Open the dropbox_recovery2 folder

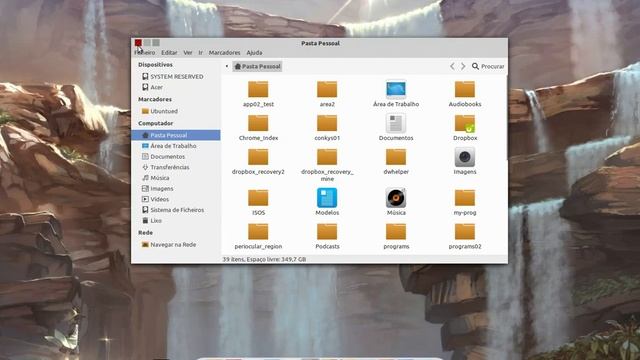tap(258, 157)
